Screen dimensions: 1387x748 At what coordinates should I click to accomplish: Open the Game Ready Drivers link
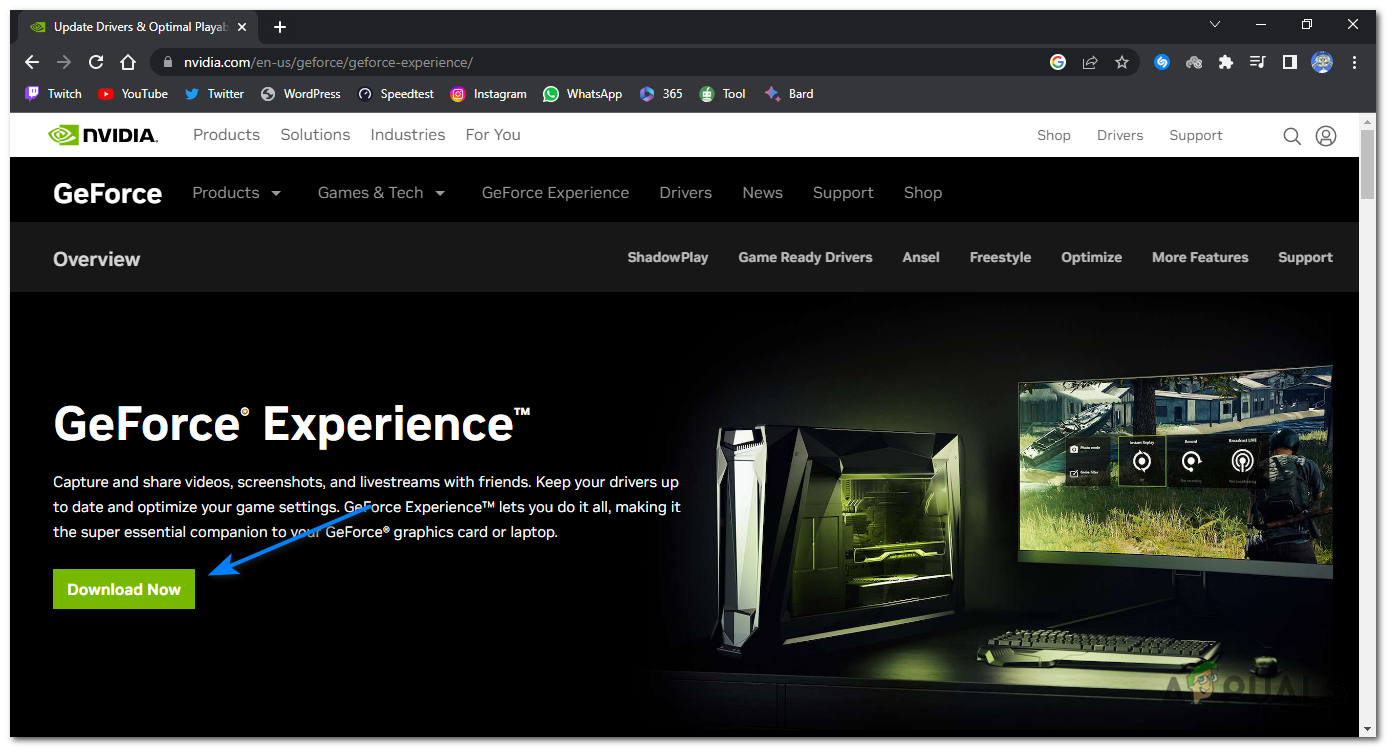coord(805,257)
